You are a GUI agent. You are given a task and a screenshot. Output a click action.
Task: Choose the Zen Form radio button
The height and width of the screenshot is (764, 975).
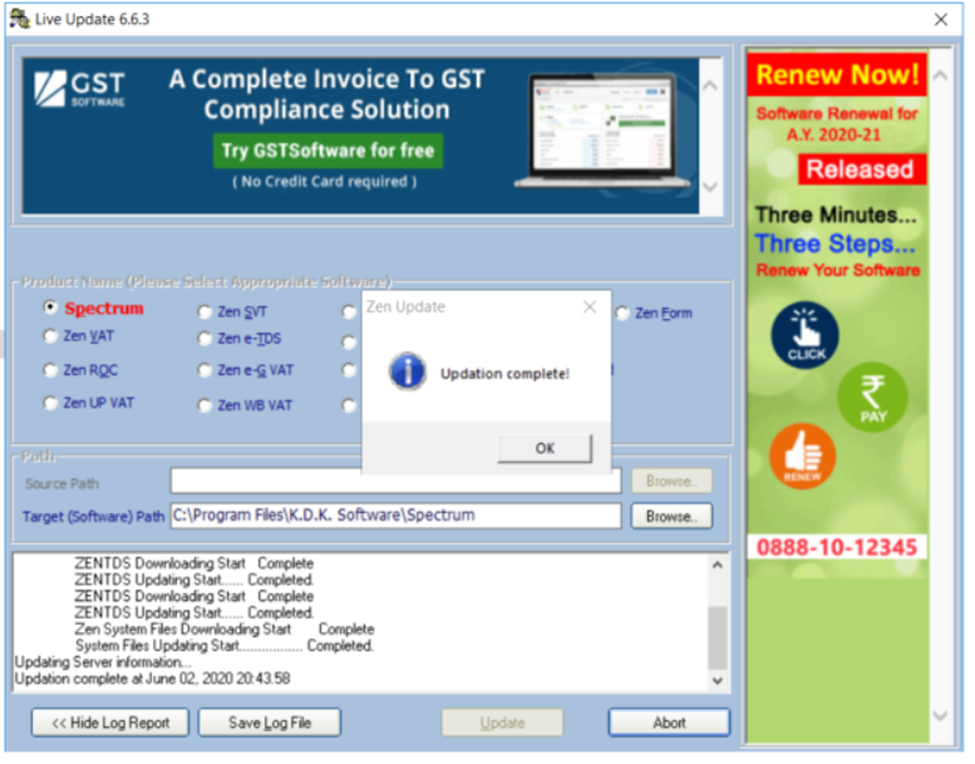(622, 313)
